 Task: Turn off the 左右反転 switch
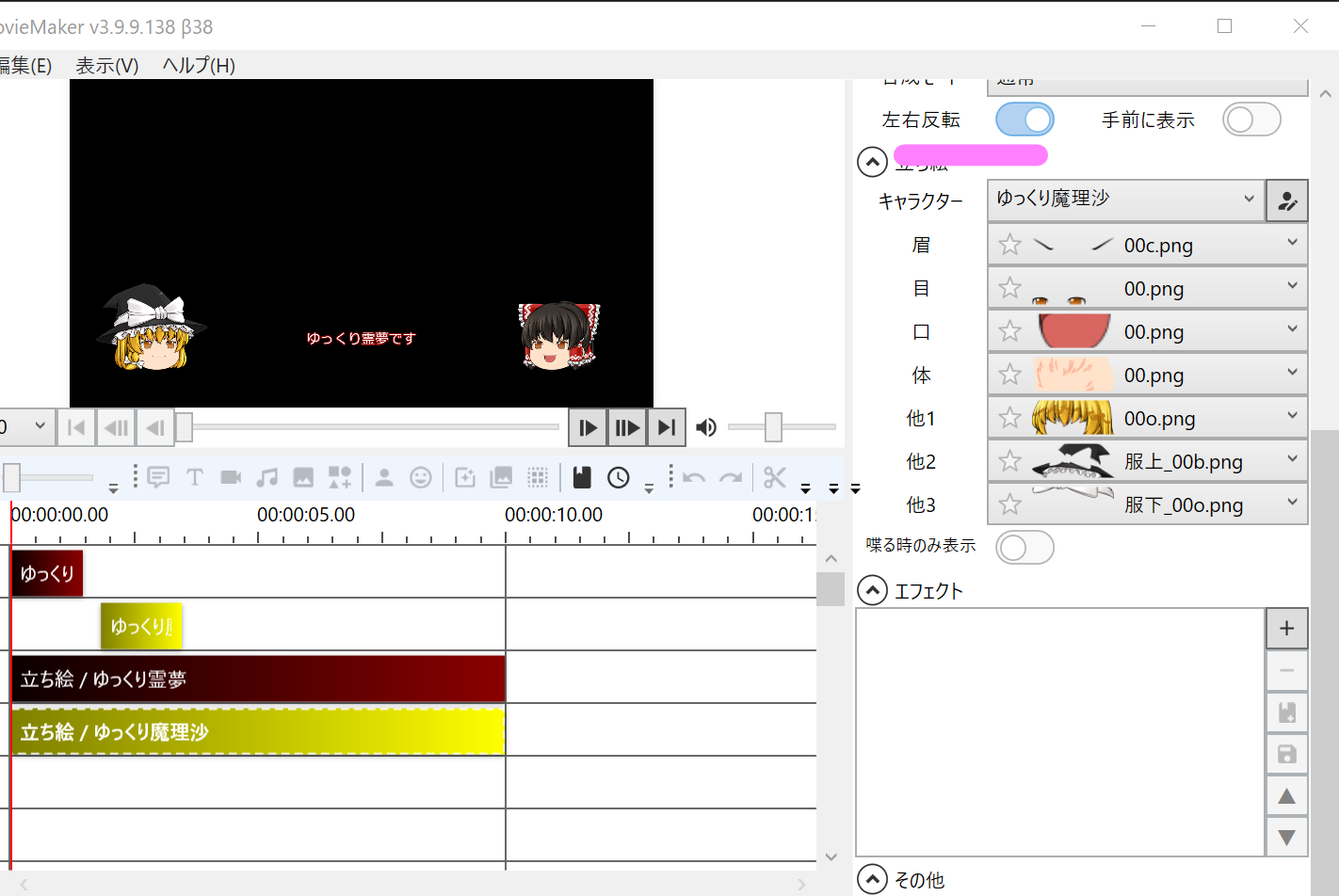[1024, 120]
